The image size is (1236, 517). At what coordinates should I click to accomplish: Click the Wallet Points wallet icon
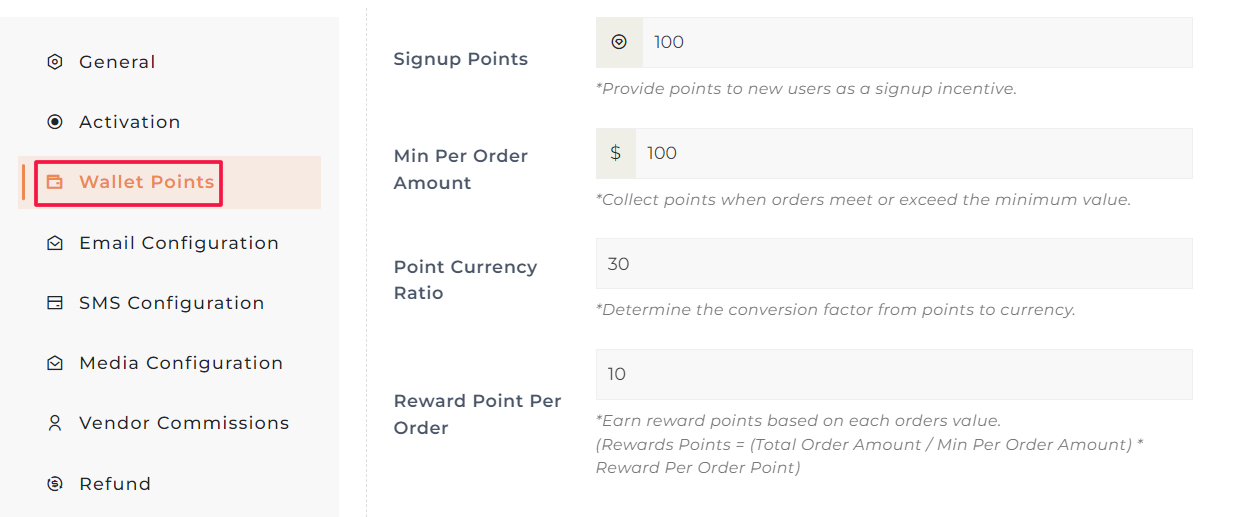[55, 182]
